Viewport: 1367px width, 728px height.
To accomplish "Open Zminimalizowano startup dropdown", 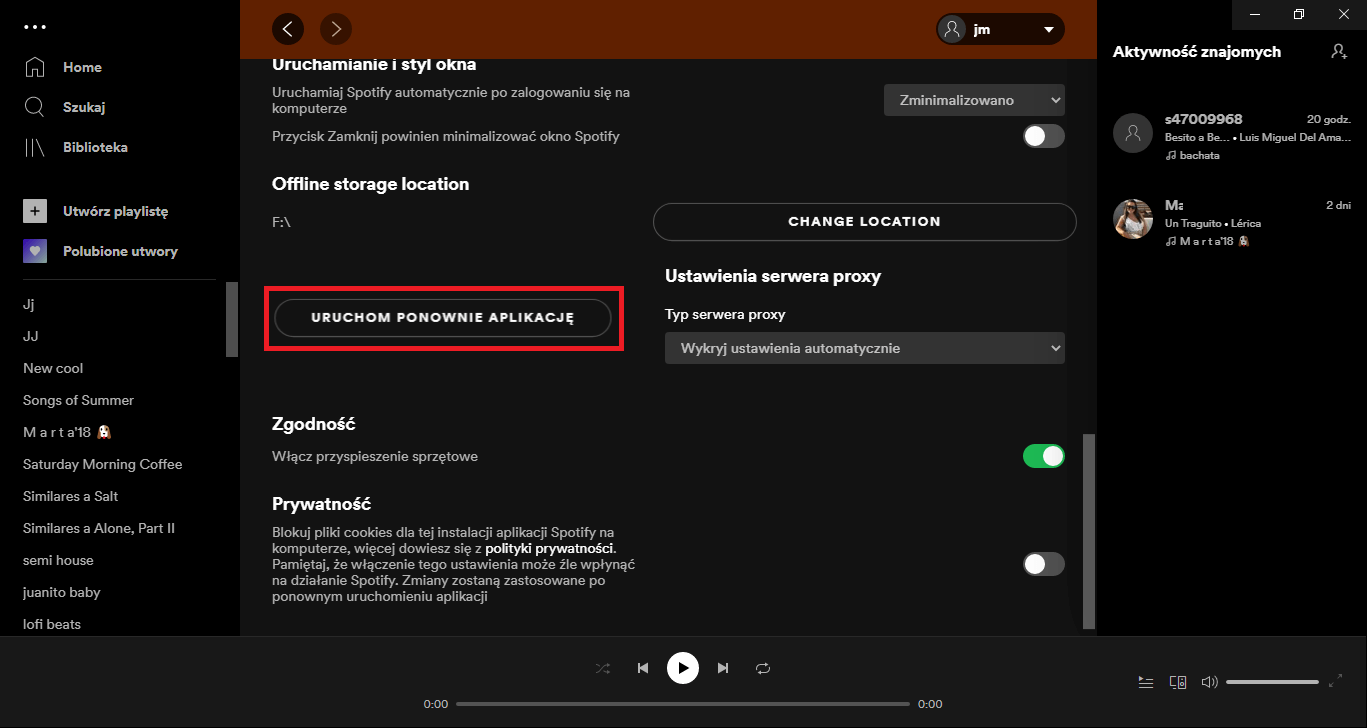I will click(974, 100).
